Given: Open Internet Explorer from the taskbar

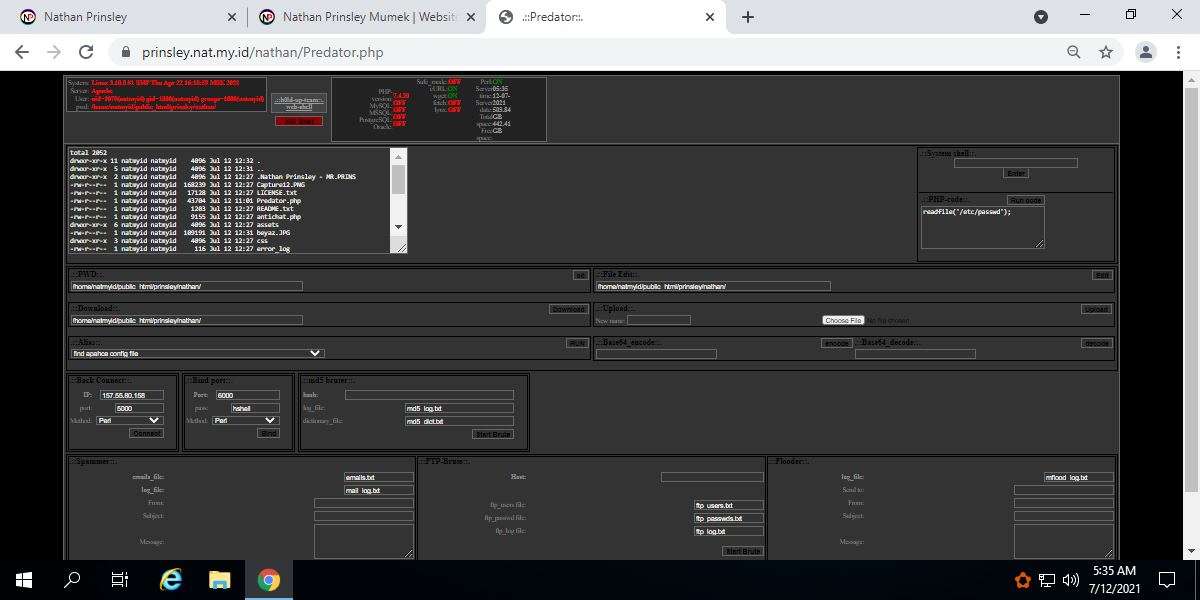Looking at the screenshot, I should point(171,579).
